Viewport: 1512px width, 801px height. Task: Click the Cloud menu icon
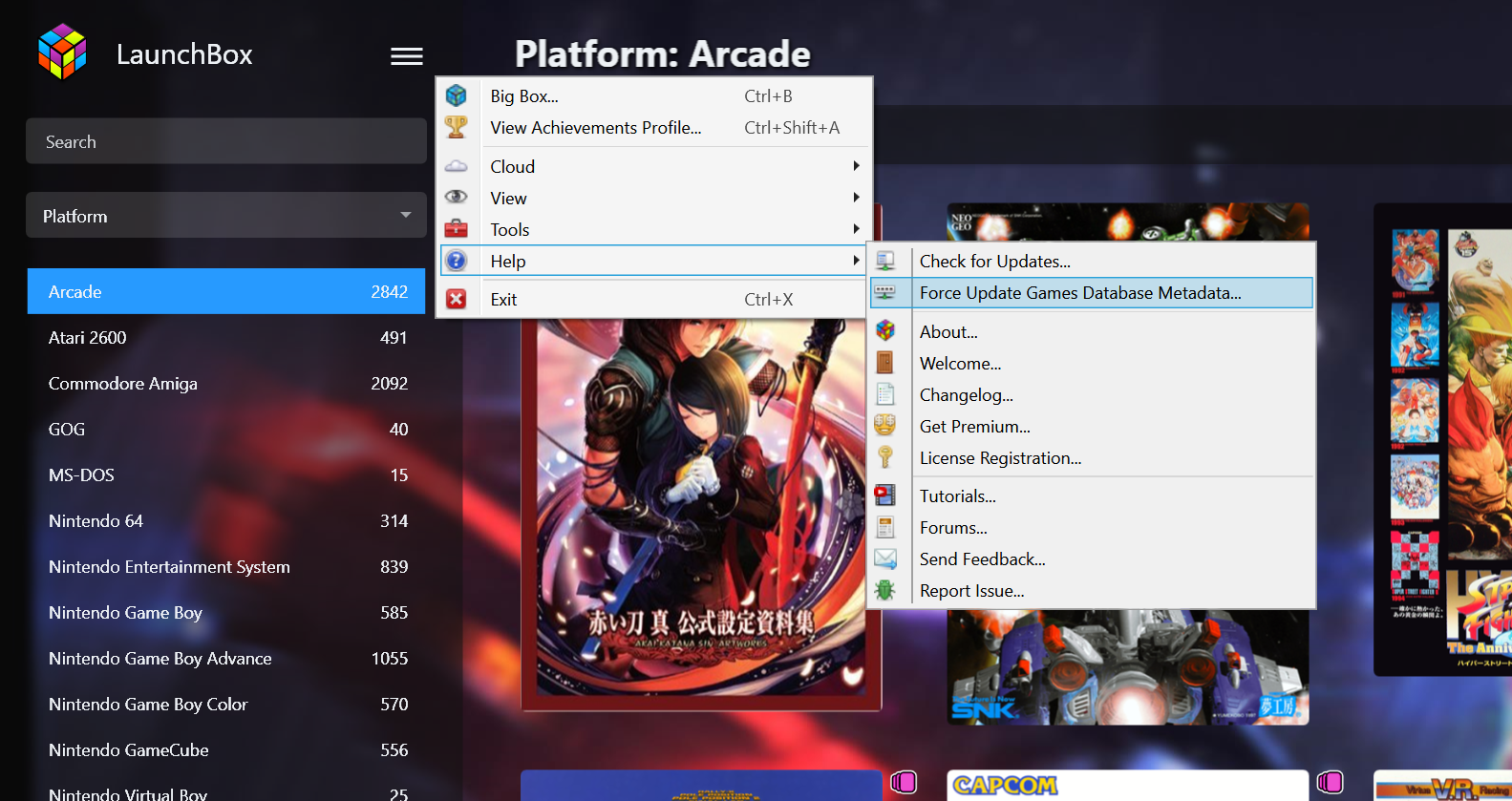point(457,166)
